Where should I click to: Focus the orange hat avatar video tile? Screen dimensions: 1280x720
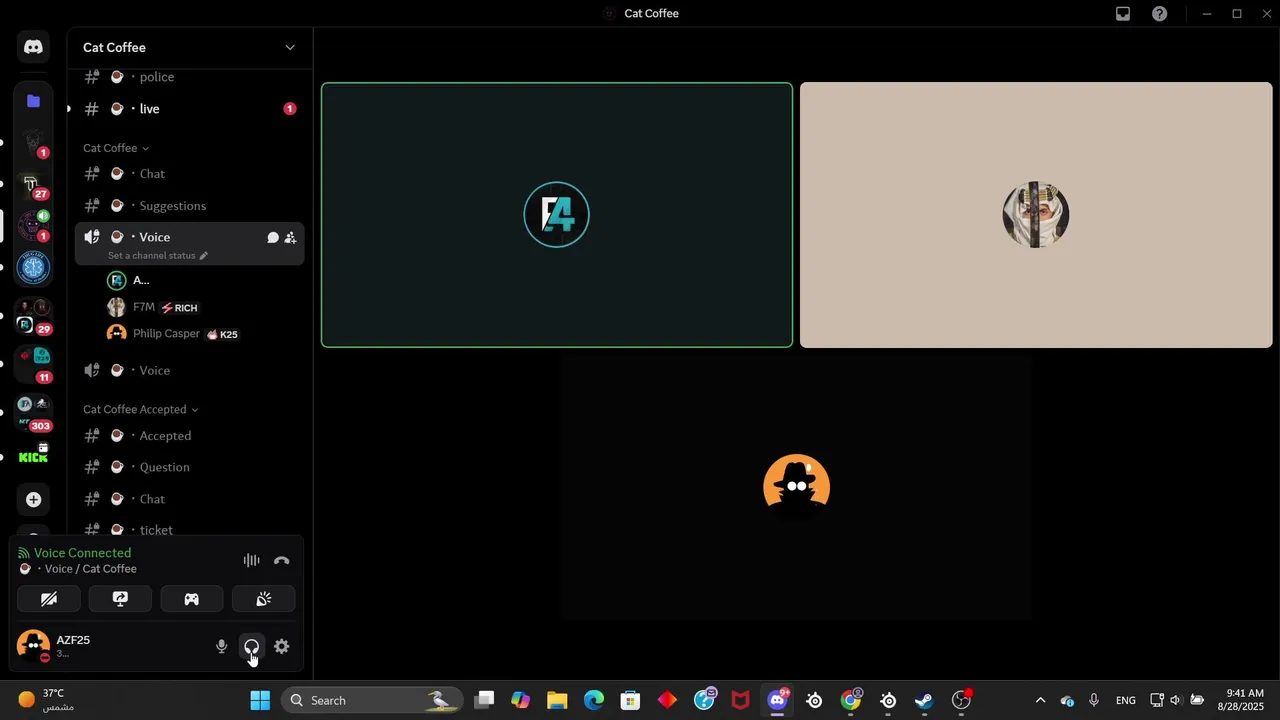tap(796, 488)
